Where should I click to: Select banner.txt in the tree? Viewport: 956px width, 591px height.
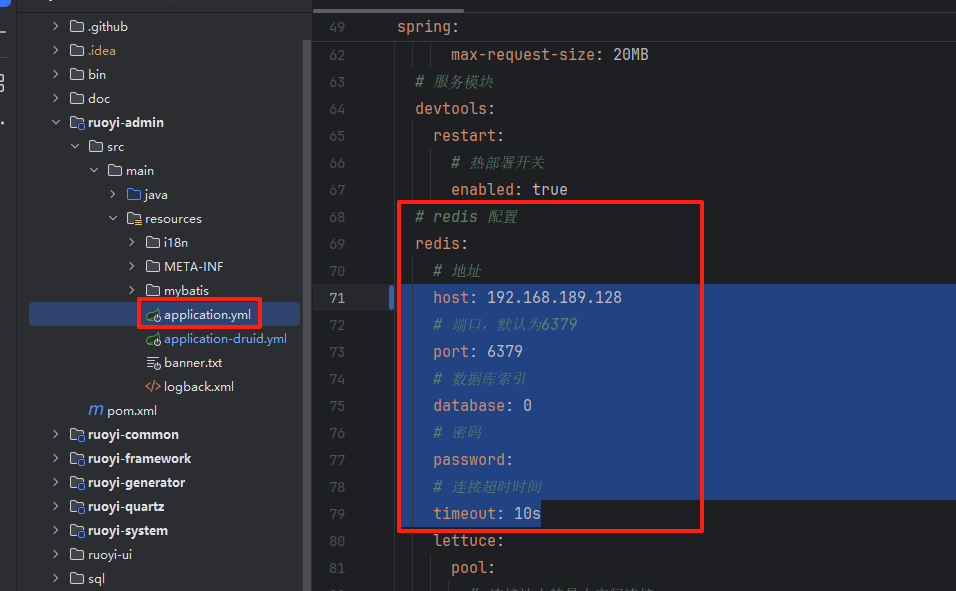point(193,362)
